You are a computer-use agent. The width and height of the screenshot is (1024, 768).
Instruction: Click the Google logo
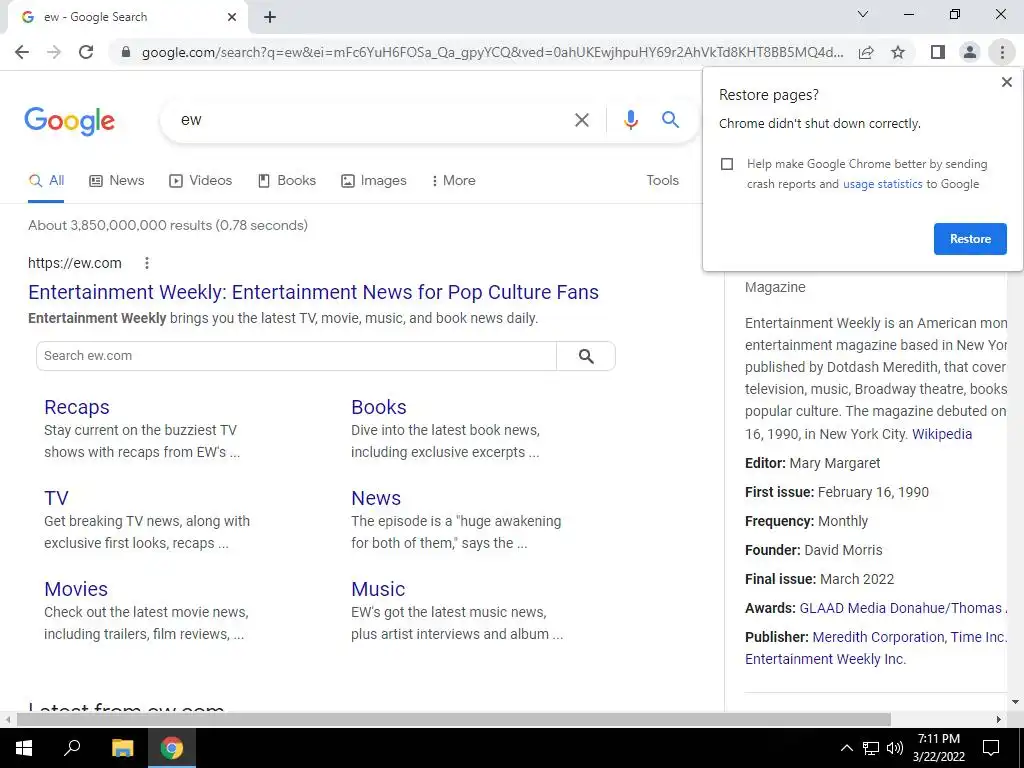69,121
